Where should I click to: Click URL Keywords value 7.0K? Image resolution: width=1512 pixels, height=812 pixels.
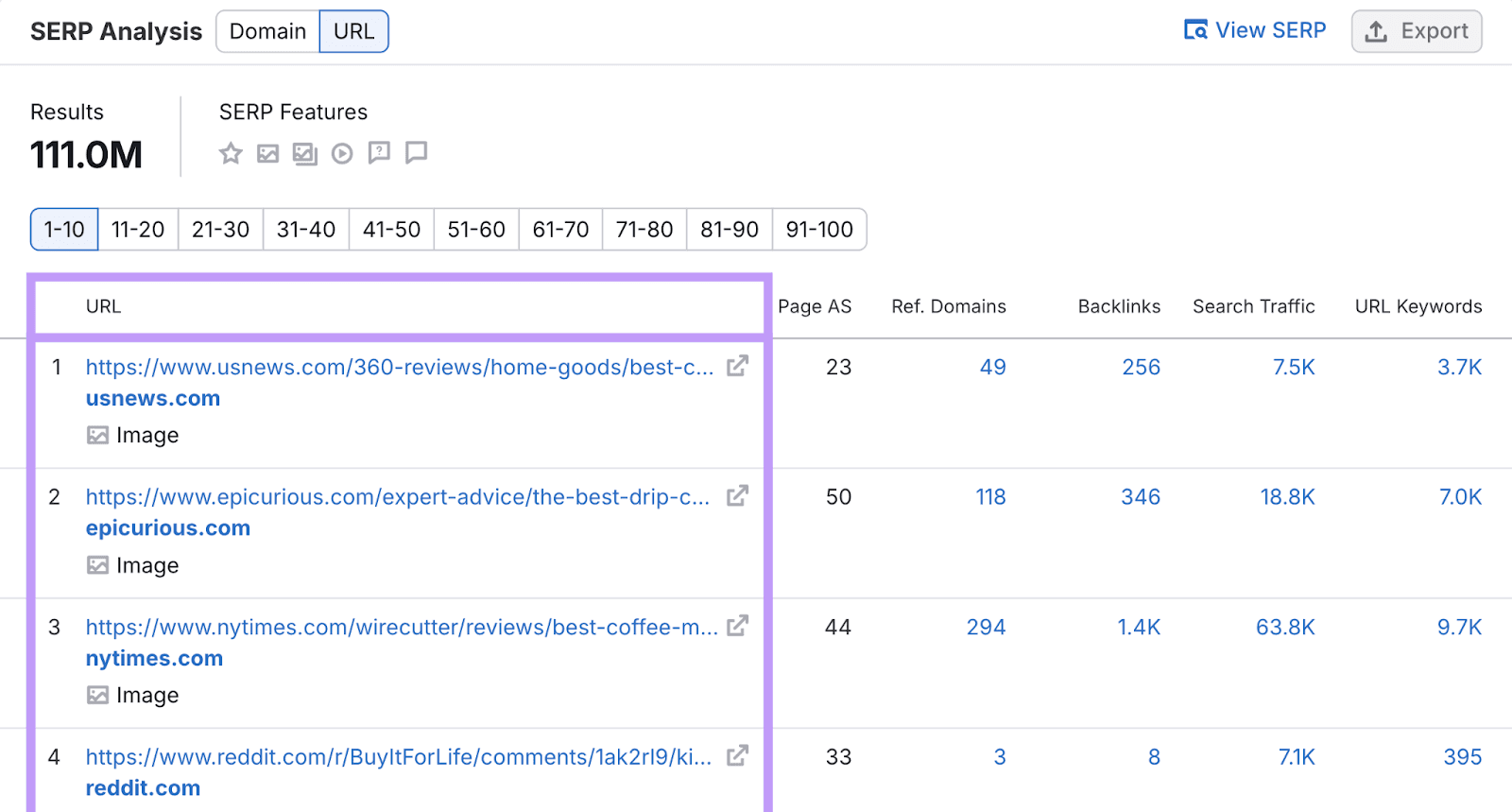click(1461, 496)
